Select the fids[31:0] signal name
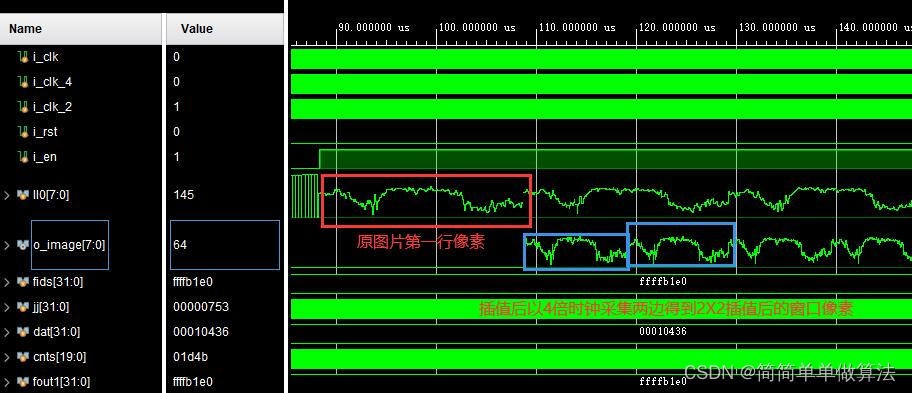Viewport: 912px width, 393px height. coord(58,282)
